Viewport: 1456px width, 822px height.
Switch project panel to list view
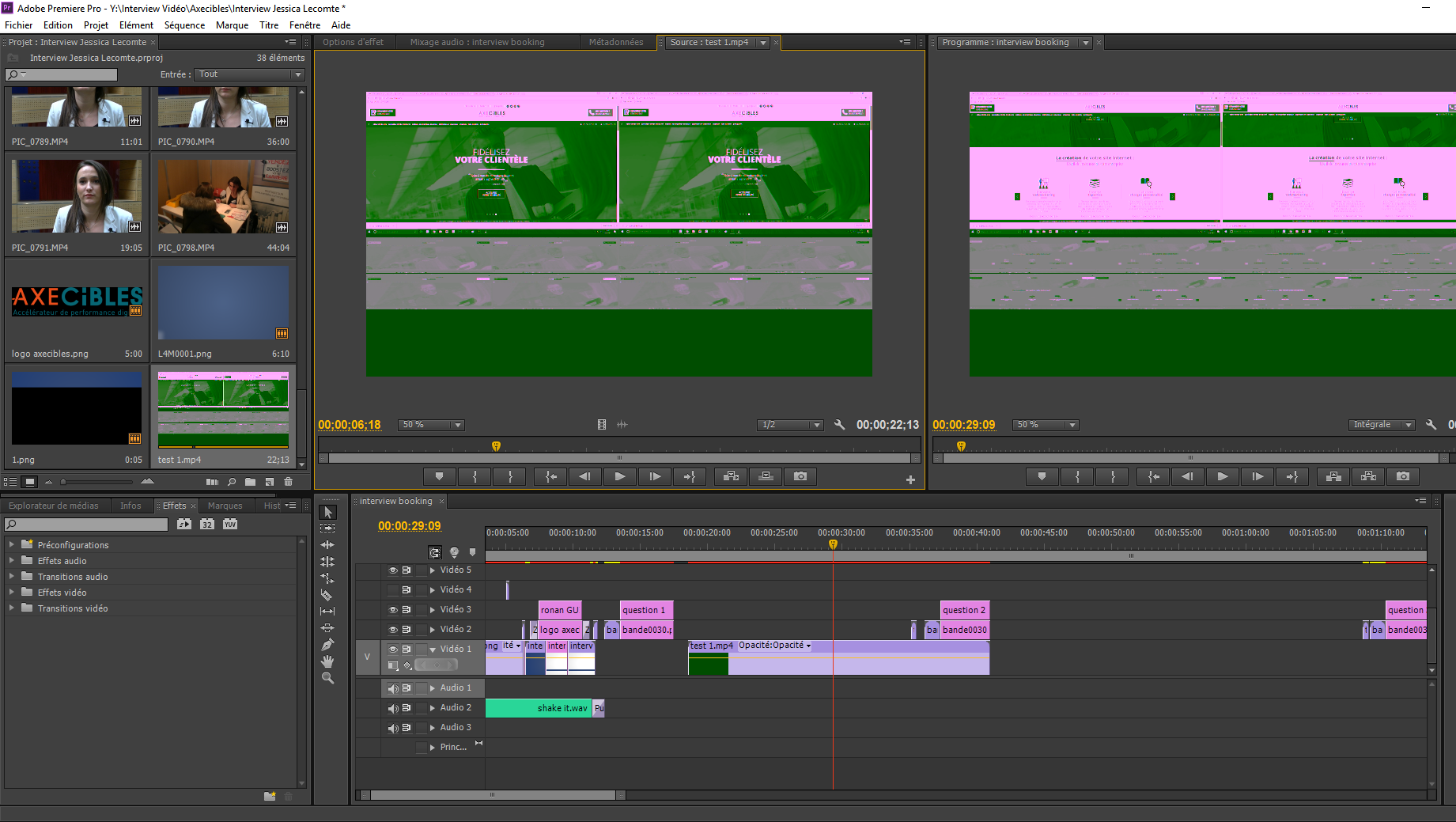pyautogui.click(x=10, y=482)
